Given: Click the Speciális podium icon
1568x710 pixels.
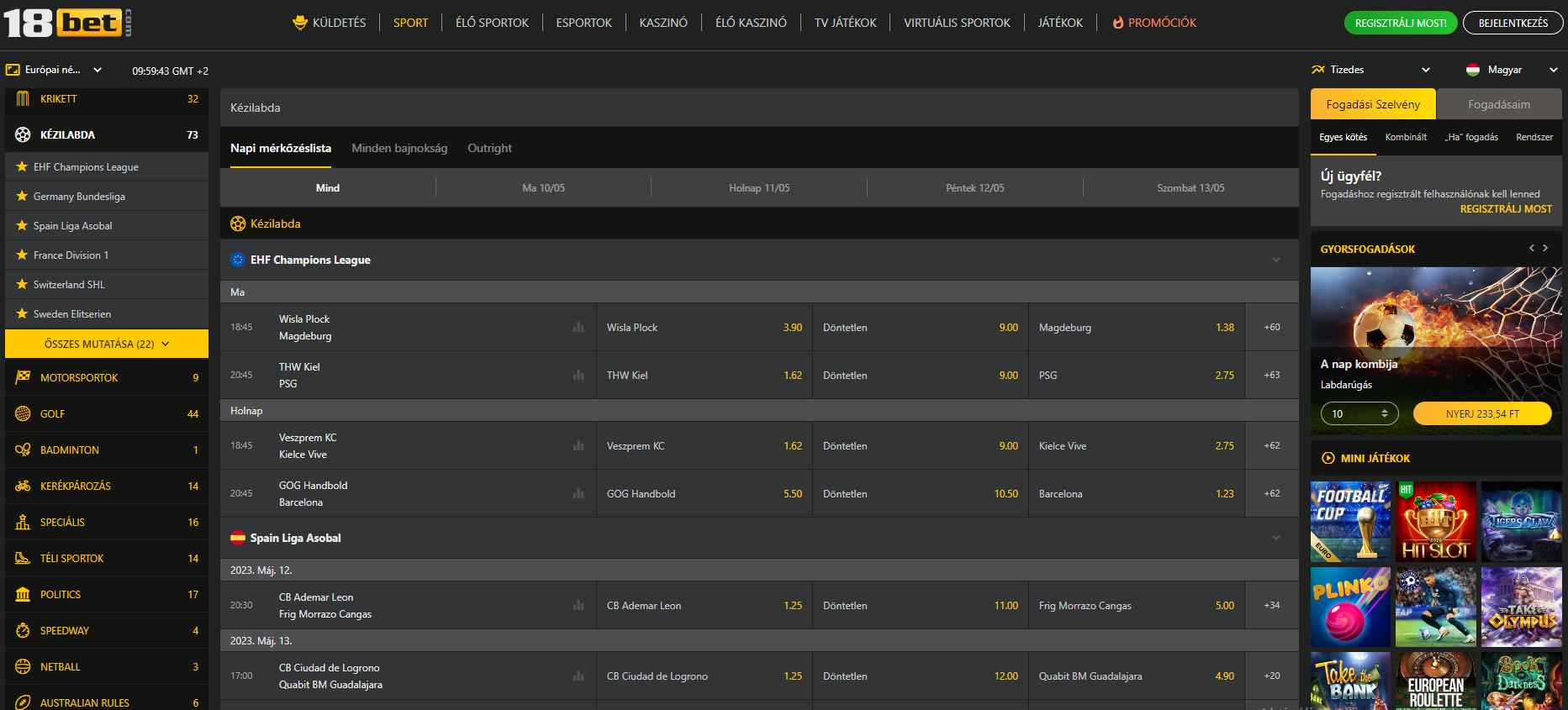Looking at the screenshot, I should [x=23, y=523].
